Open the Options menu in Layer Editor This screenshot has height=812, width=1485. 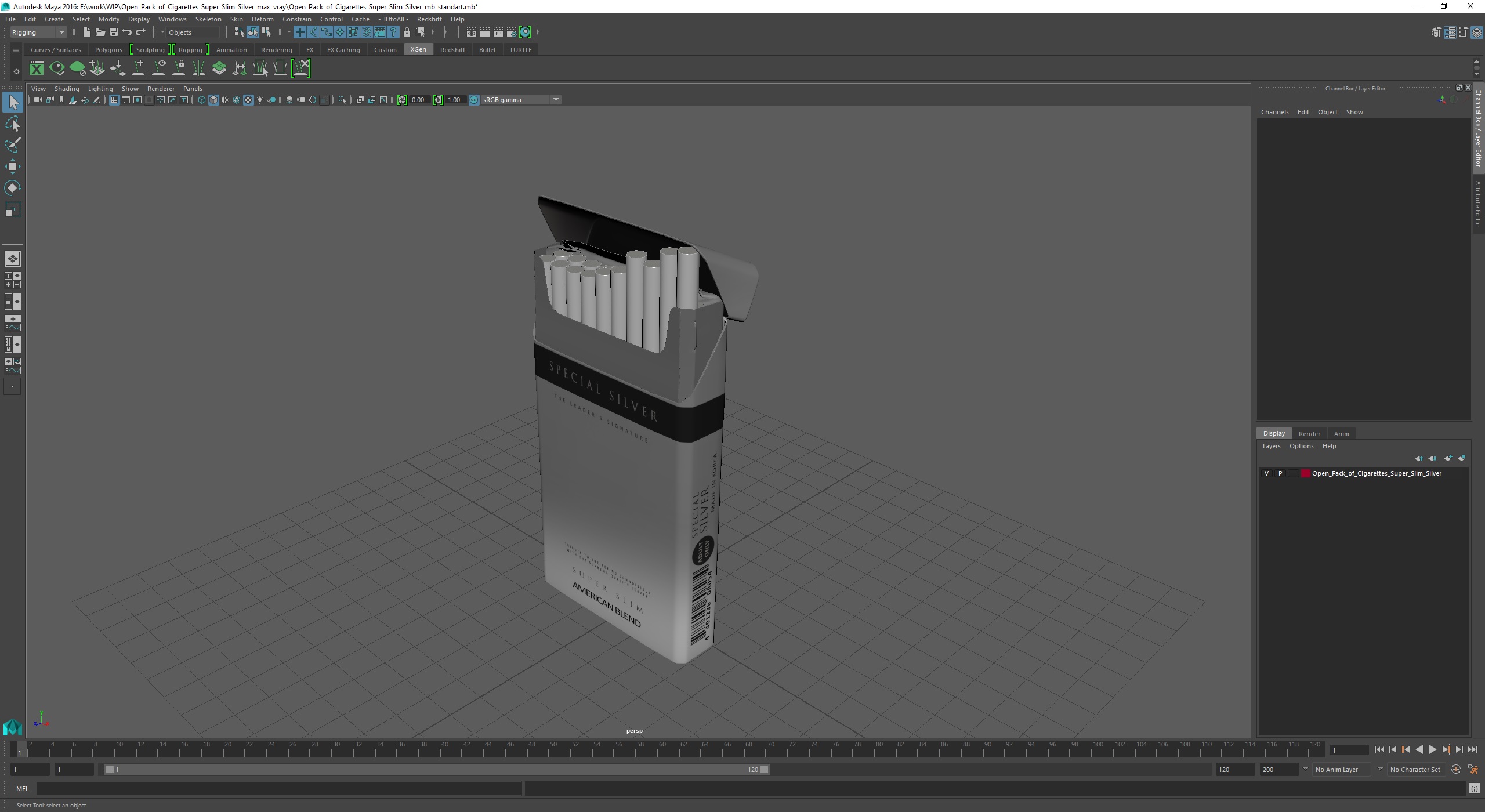(1301, 446)
